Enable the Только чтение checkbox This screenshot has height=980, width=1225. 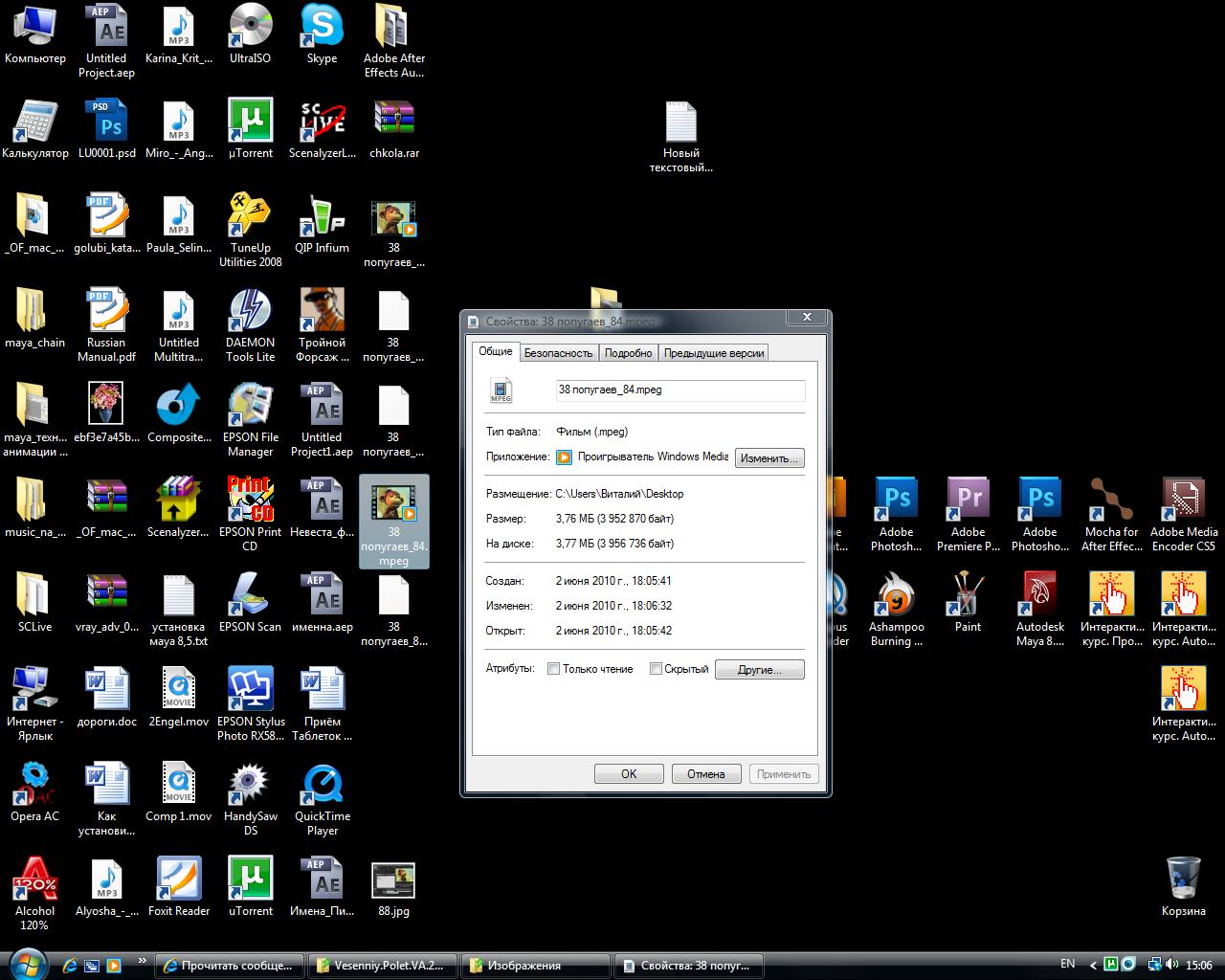pos(553,669)
